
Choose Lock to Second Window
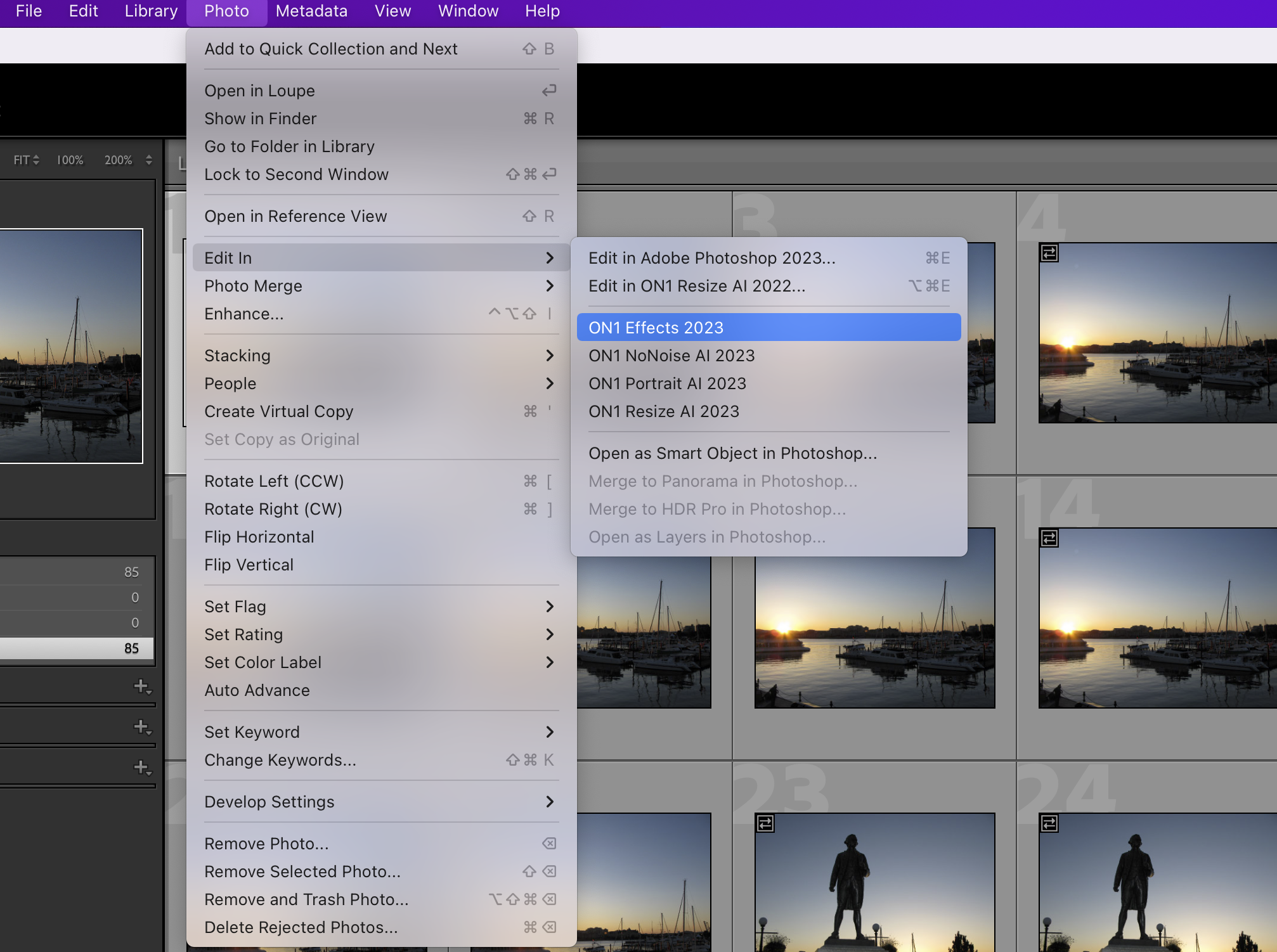381,174
